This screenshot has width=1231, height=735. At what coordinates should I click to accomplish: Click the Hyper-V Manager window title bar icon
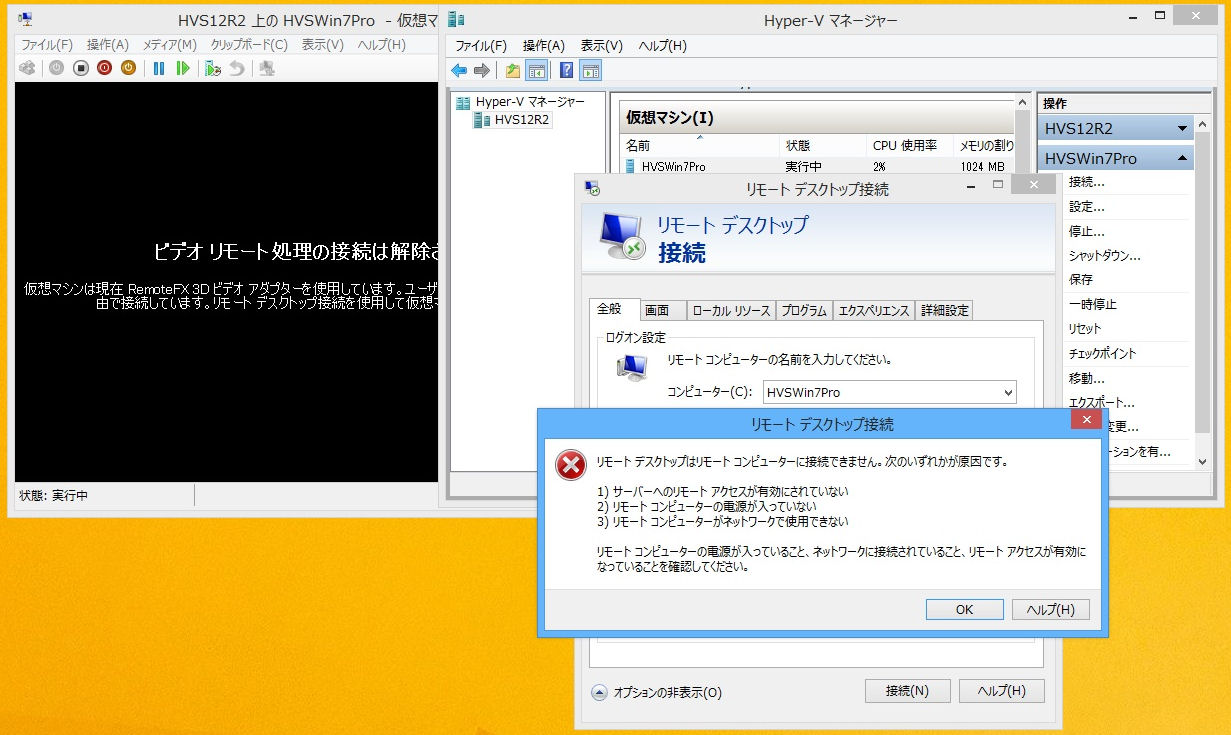click(456, 19)
